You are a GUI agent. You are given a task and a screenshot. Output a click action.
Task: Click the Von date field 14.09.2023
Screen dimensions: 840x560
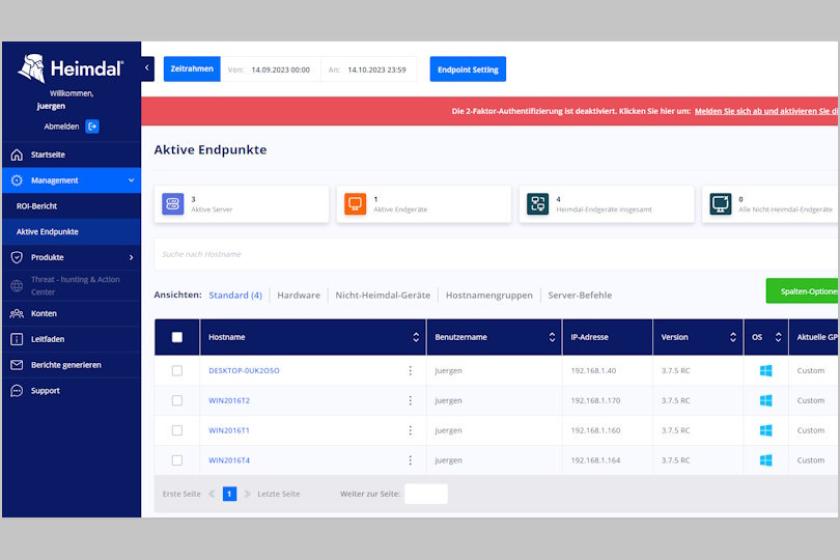click(280, 70)
